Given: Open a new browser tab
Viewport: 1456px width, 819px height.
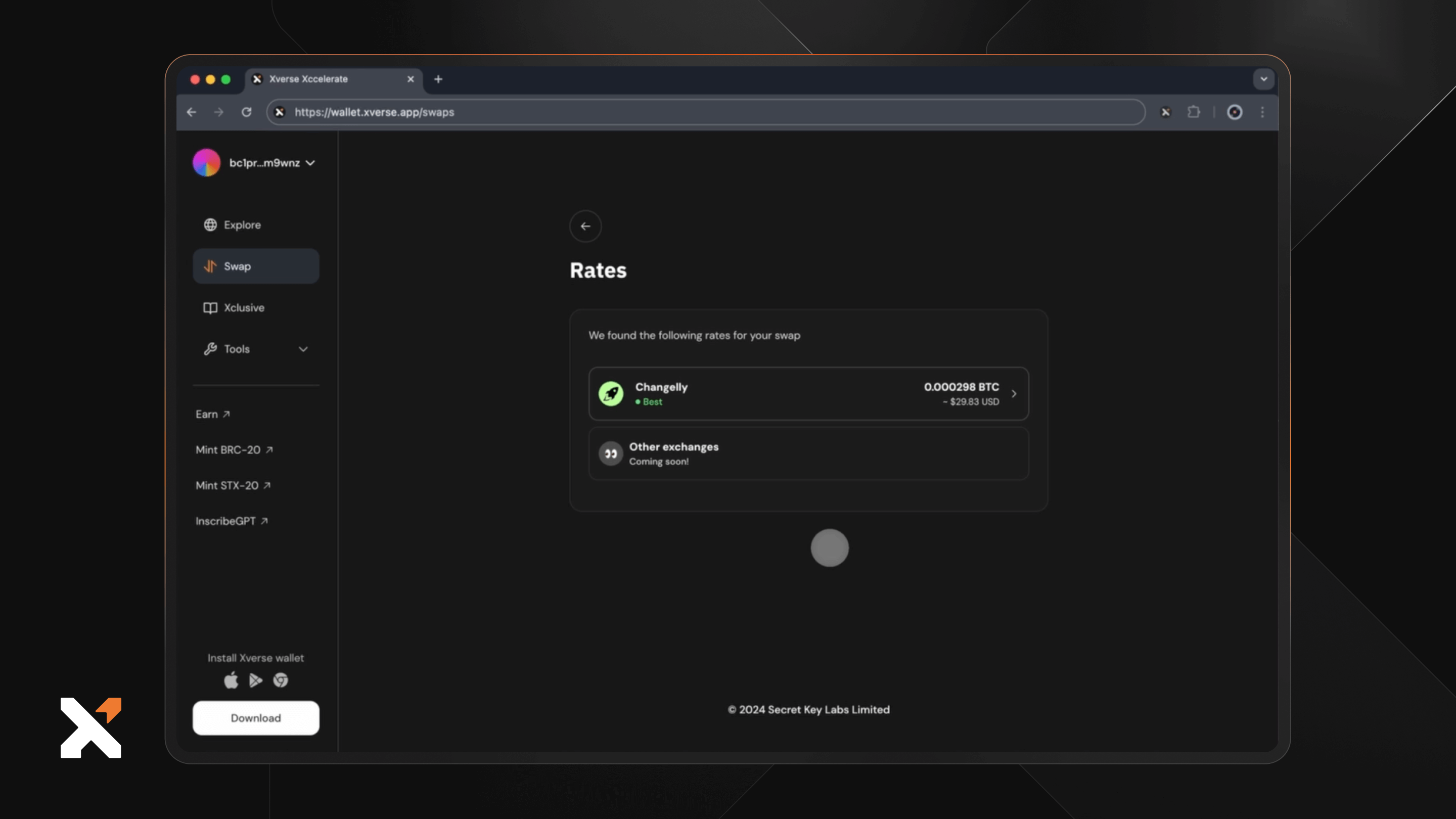Looking at the screenshot, I should [x=438, y=79].
